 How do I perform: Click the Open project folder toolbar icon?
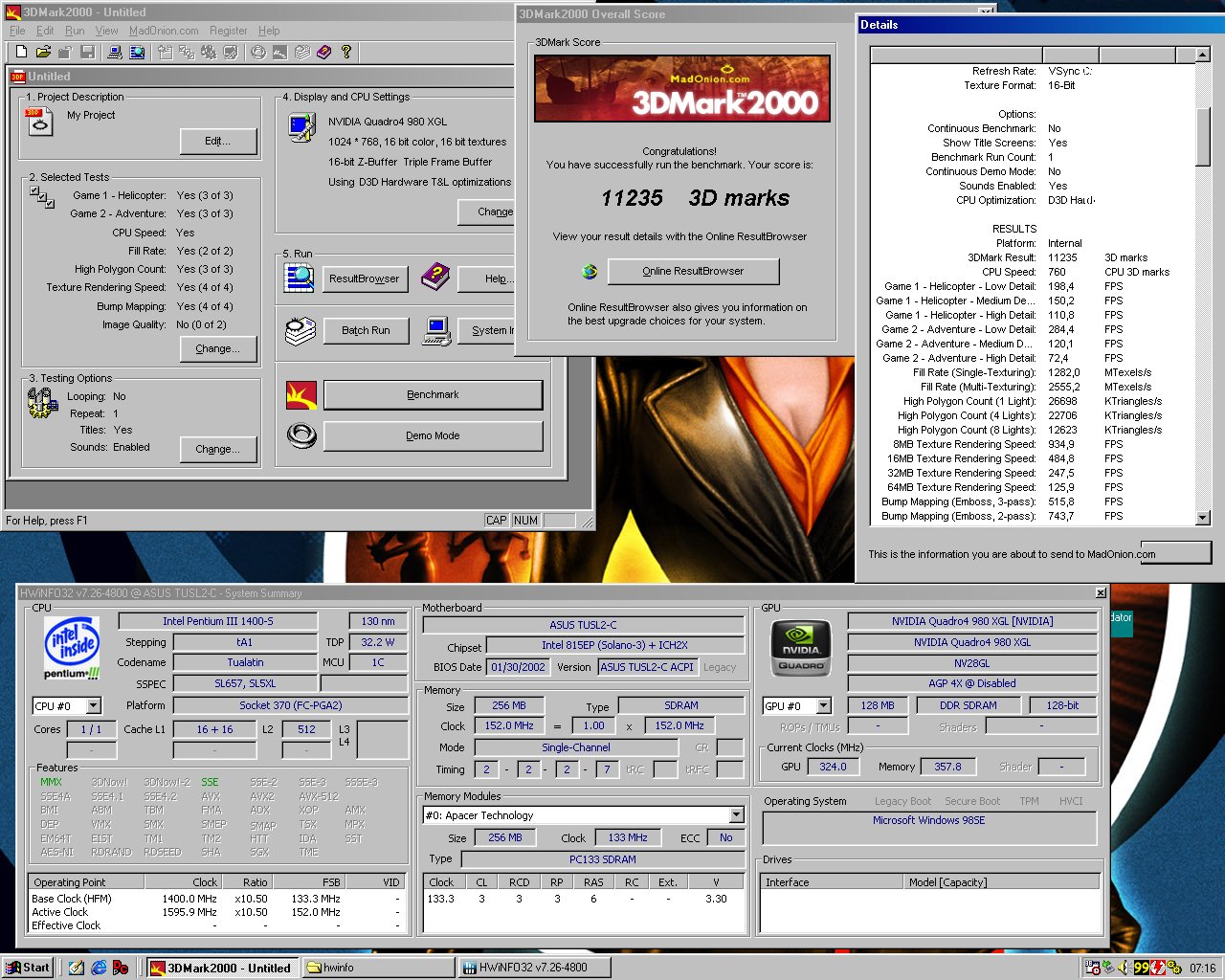point(43,52)
